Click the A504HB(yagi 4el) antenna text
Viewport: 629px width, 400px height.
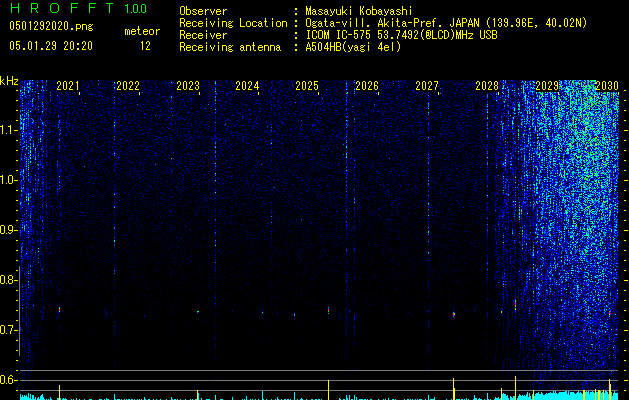pos(353,47)
